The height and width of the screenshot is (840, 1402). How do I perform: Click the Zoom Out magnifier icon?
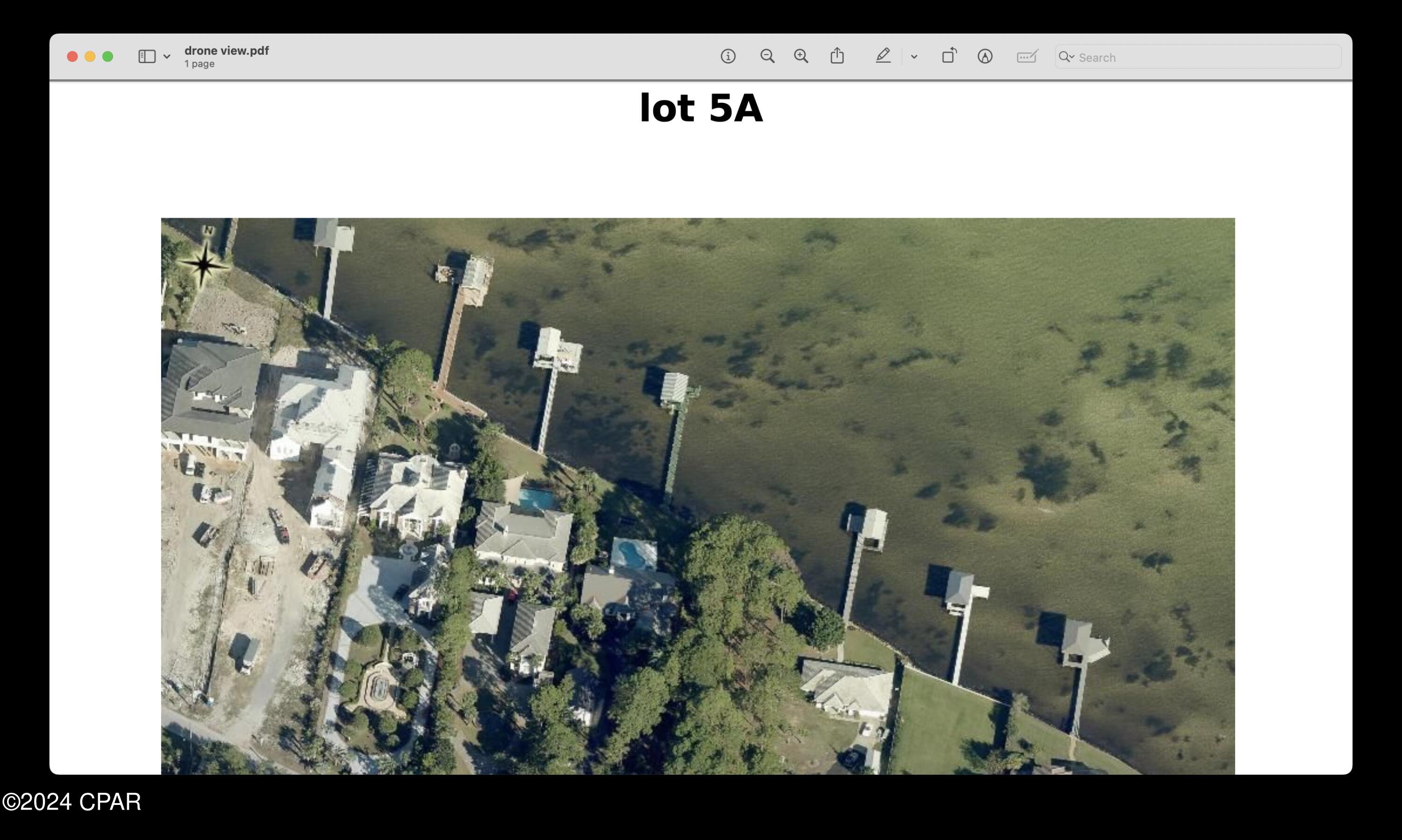tap(767, 56)
